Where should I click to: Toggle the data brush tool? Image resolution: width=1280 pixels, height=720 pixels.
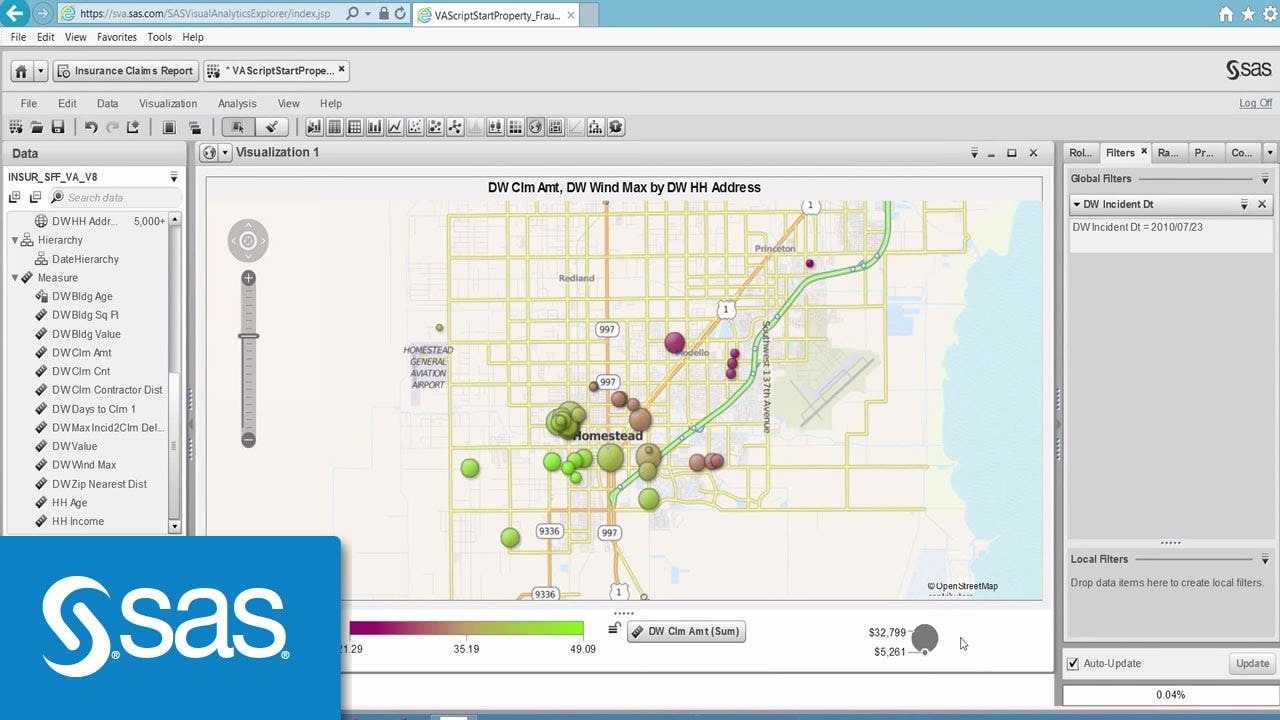coord(270,127)
